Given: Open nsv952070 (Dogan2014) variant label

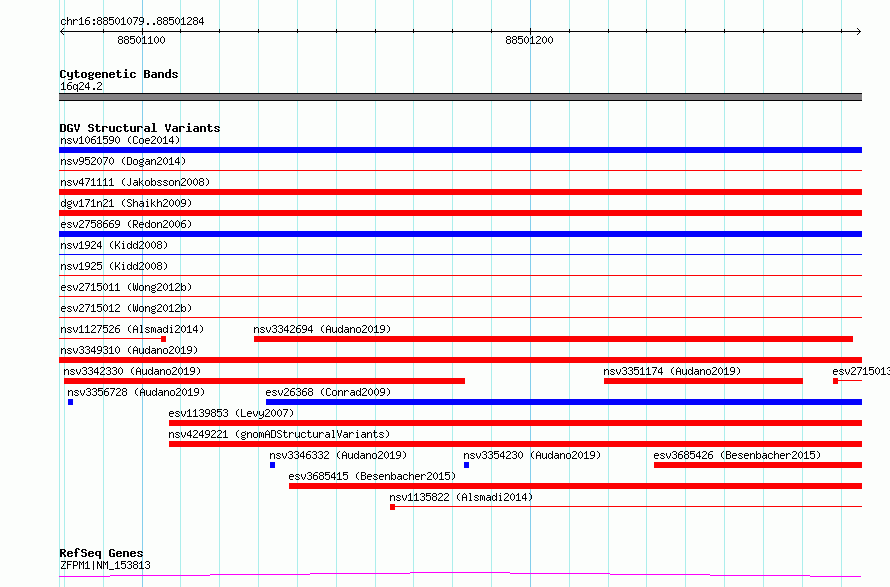Looking at the screenshot, I should (x=123, y=161).
